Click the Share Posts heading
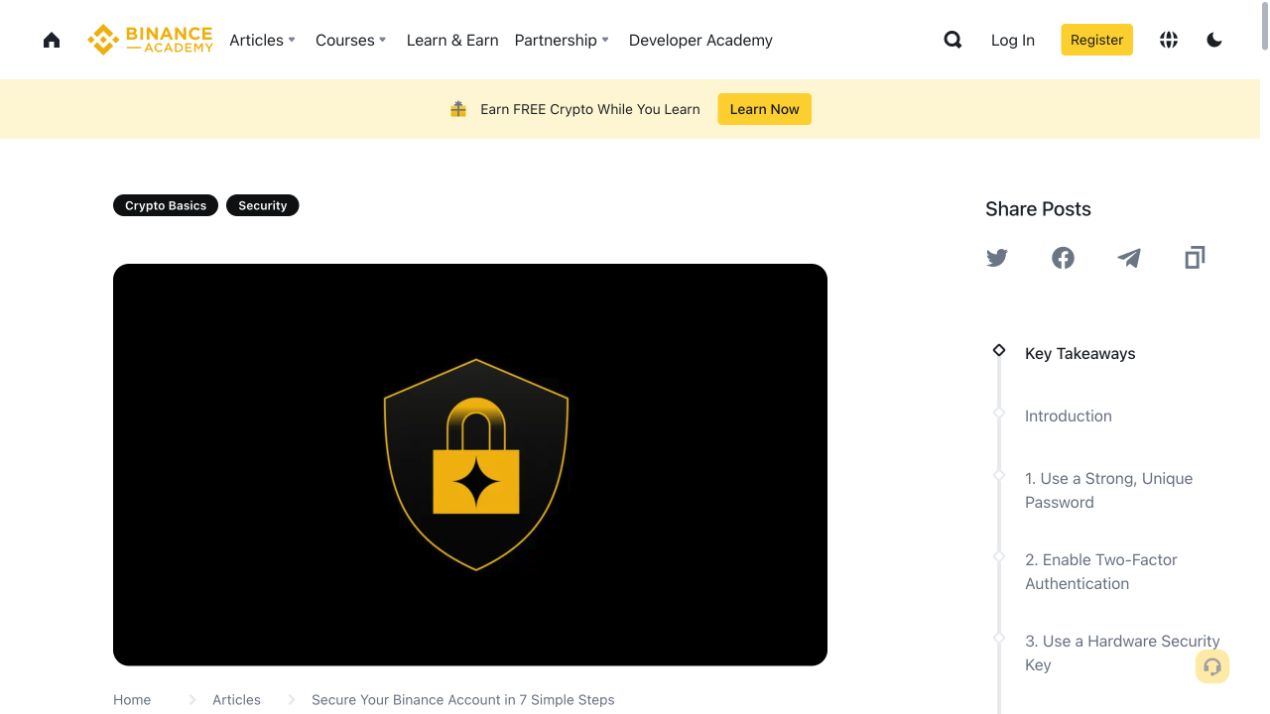Viewport: 1270px width, 714px height. [1038, 209]
